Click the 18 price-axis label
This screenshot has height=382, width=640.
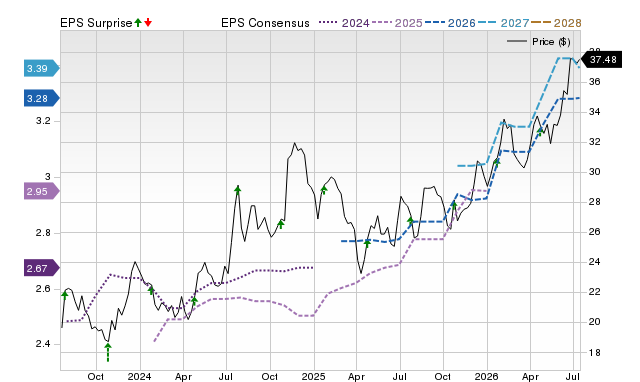pos(595,352)
